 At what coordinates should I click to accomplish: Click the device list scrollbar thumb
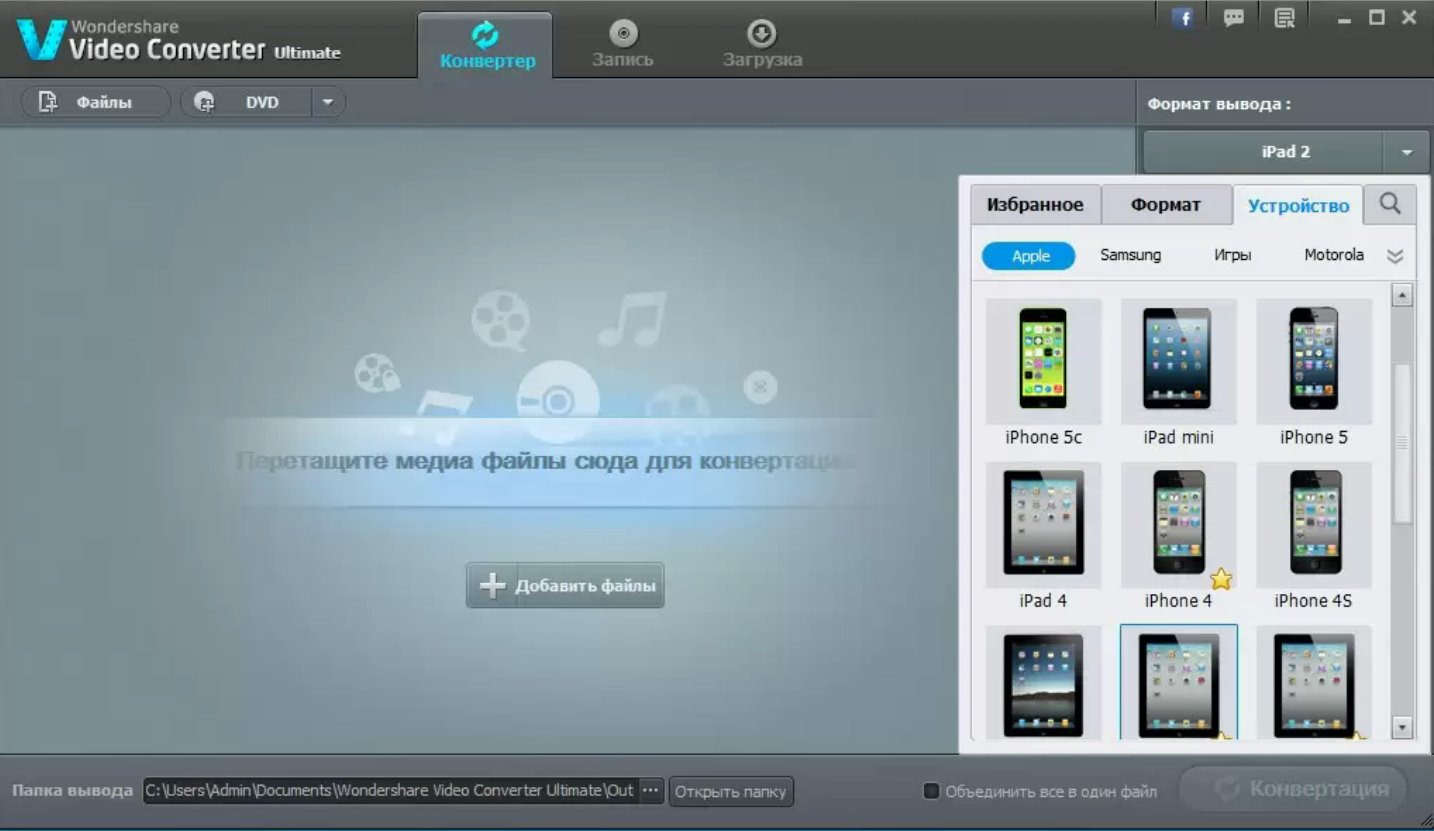point(1402,443)
